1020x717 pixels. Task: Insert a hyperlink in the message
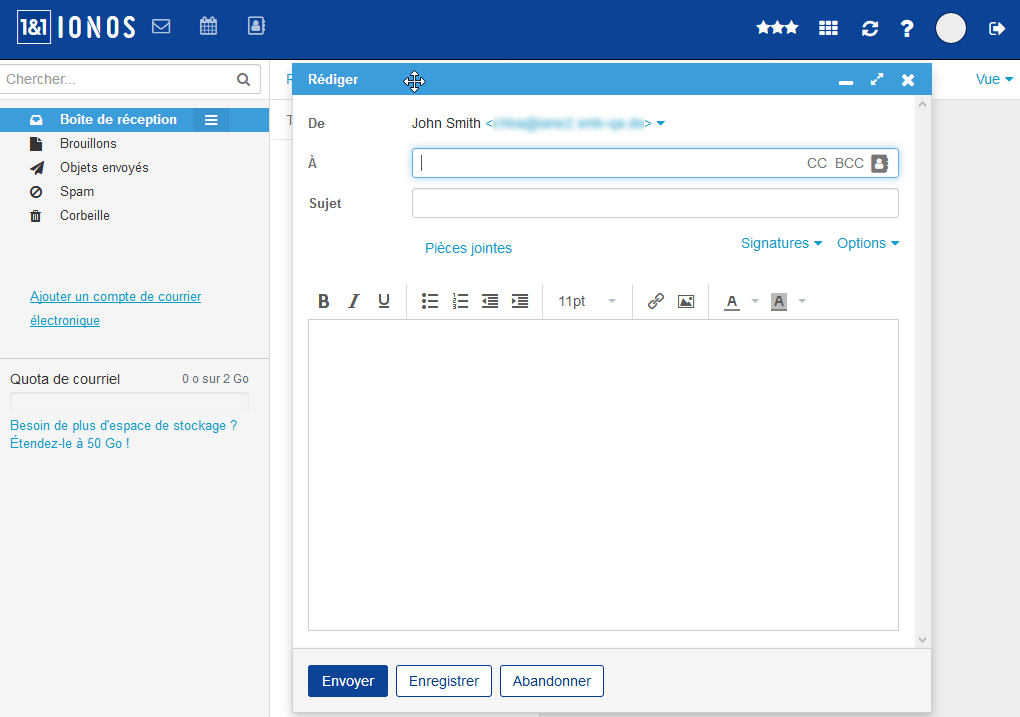pyautogui.click(x=656, y=301)
